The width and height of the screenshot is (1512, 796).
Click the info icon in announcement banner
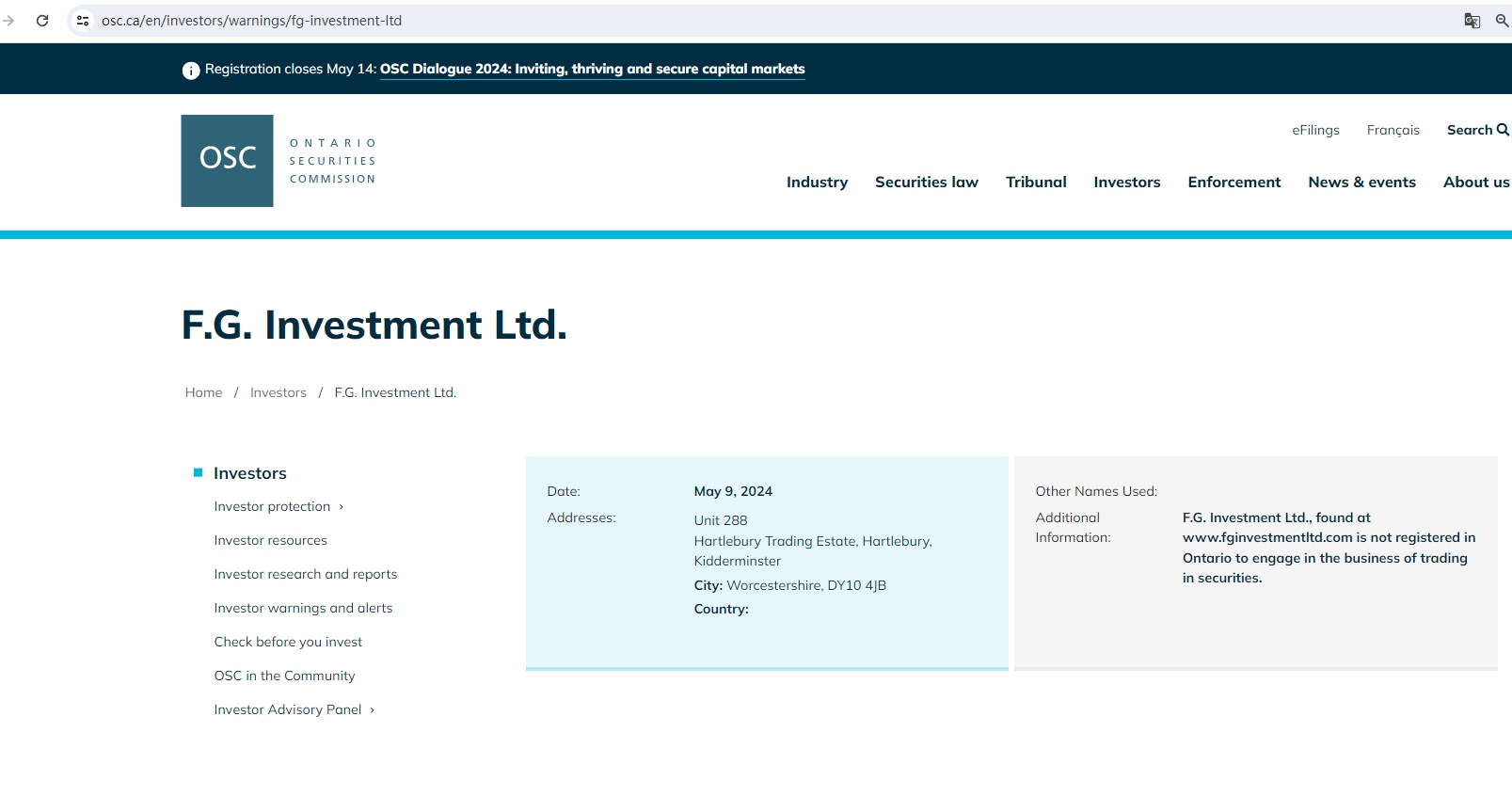pos(191,71)
